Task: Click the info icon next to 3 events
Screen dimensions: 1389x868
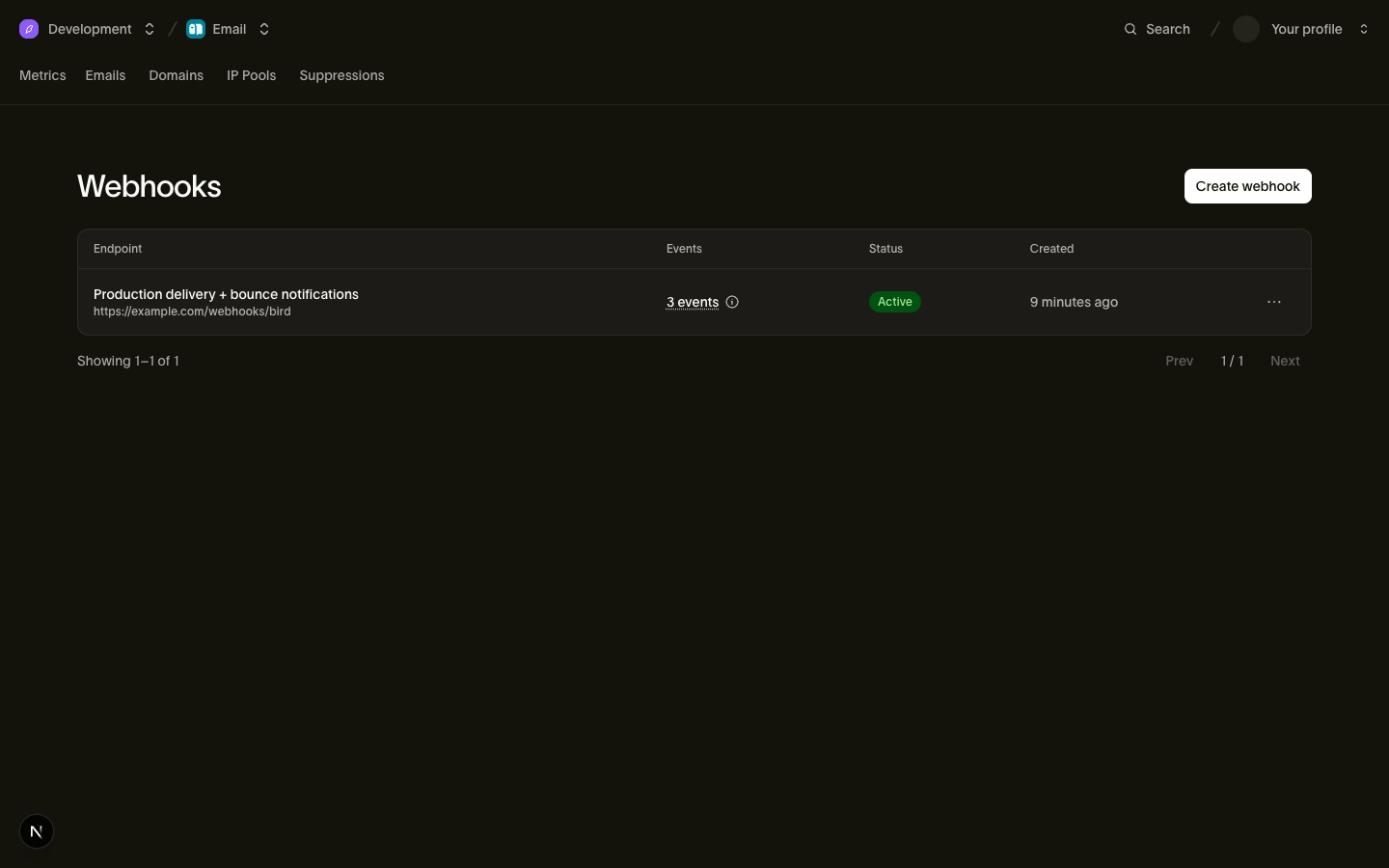Action: click(732, 302)
